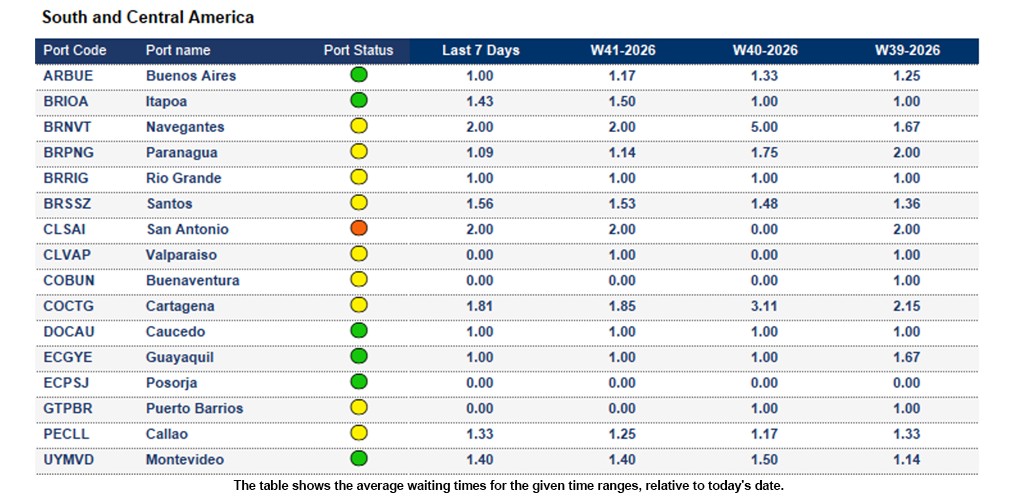Click the green status dot for Itapoa
1017x500 pixels.
[359, 100]
